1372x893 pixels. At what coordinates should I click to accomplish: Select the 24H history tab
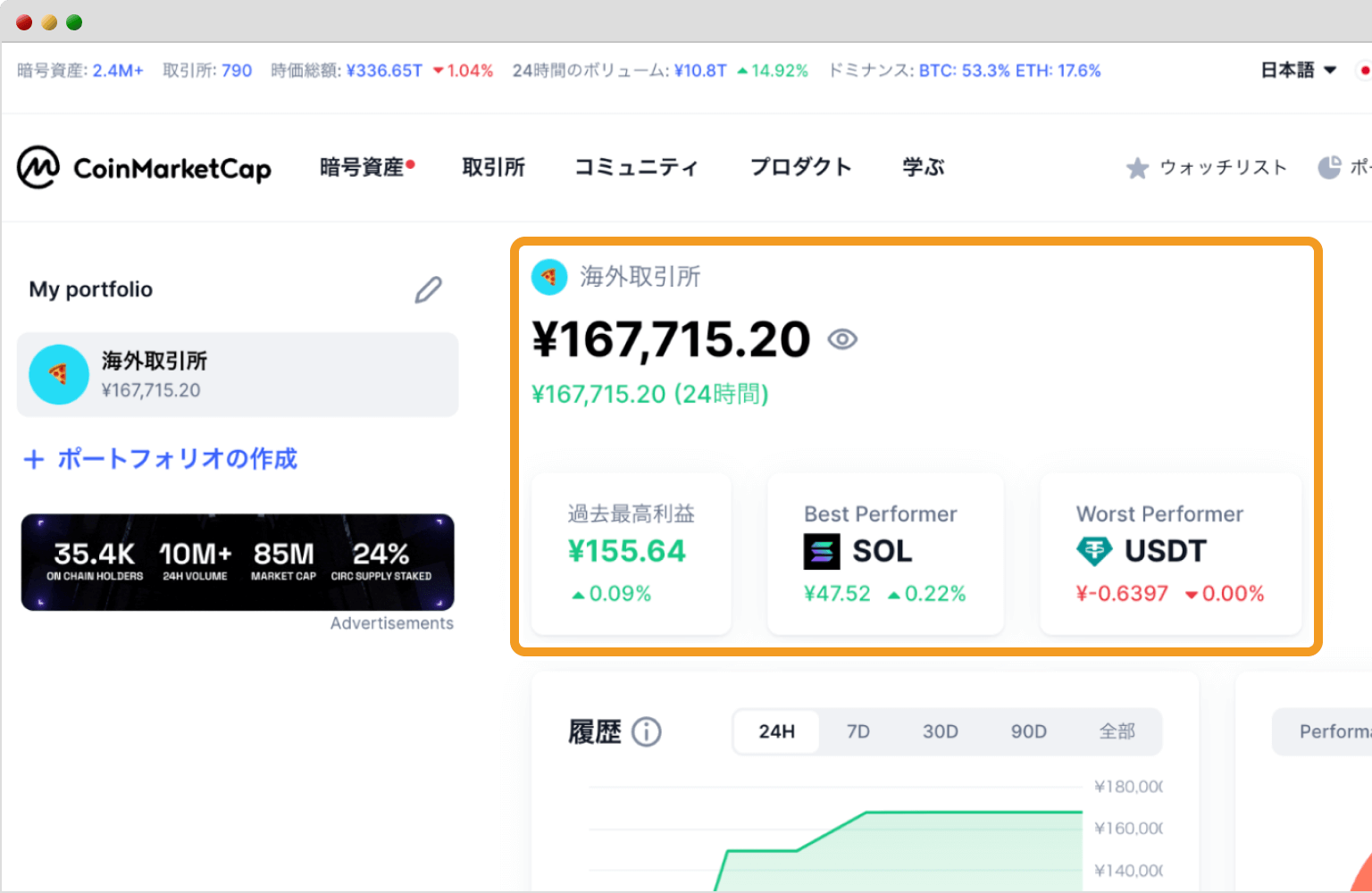[x=777, y=731]
